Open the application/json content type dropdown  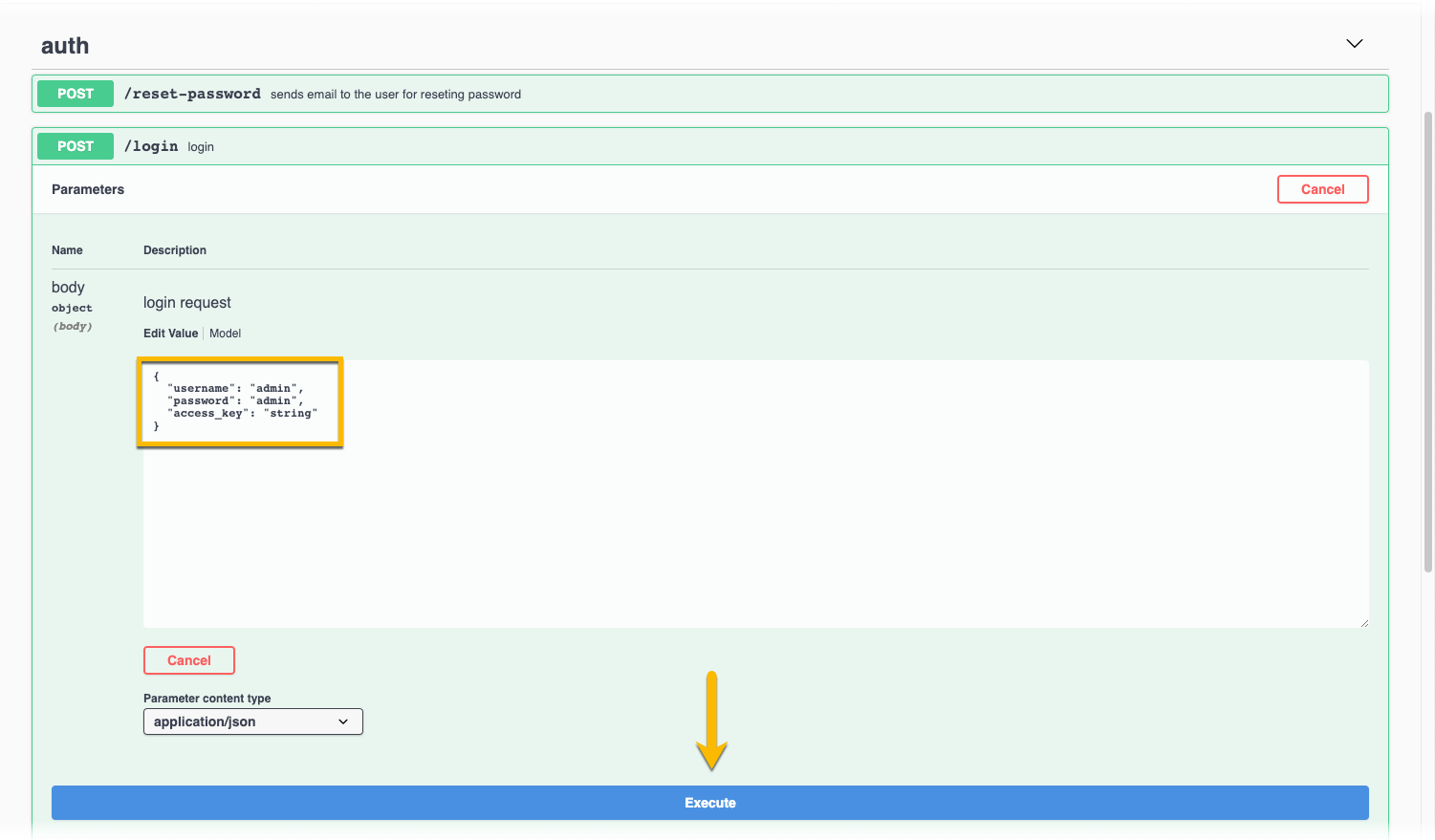click(x=253, y=722)
